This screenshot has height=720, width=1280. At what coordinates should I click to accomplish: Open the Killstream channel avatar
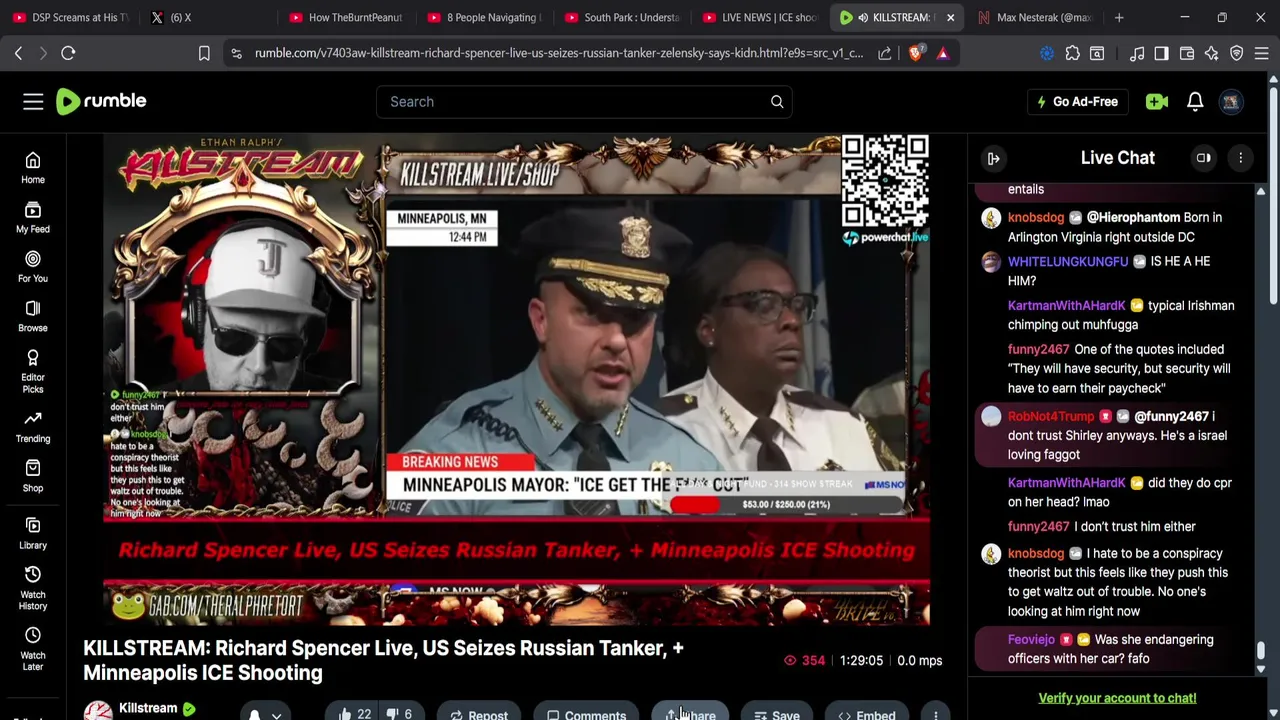coord(98,711)
